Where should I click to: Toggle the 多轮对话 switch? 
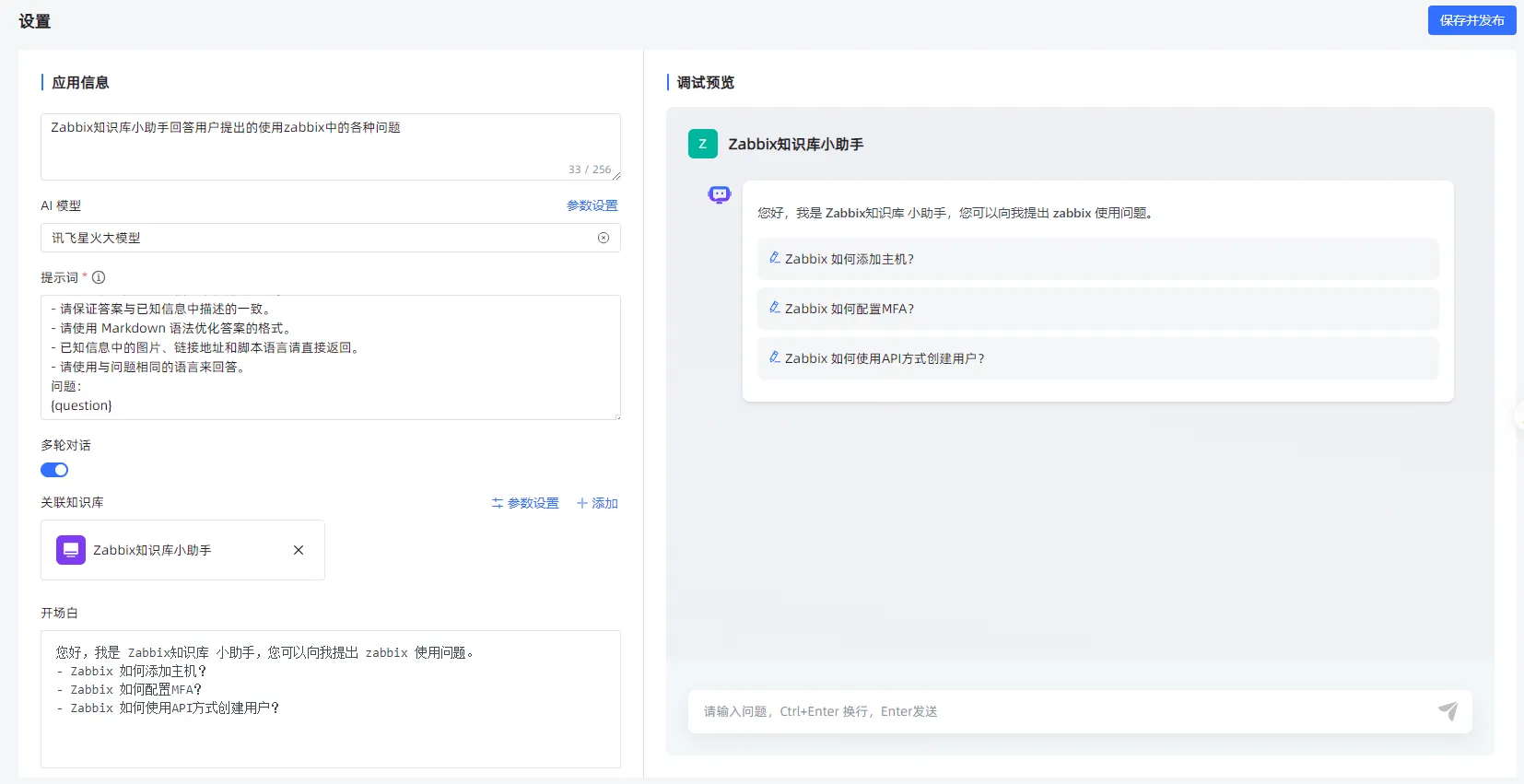point(54,470)
